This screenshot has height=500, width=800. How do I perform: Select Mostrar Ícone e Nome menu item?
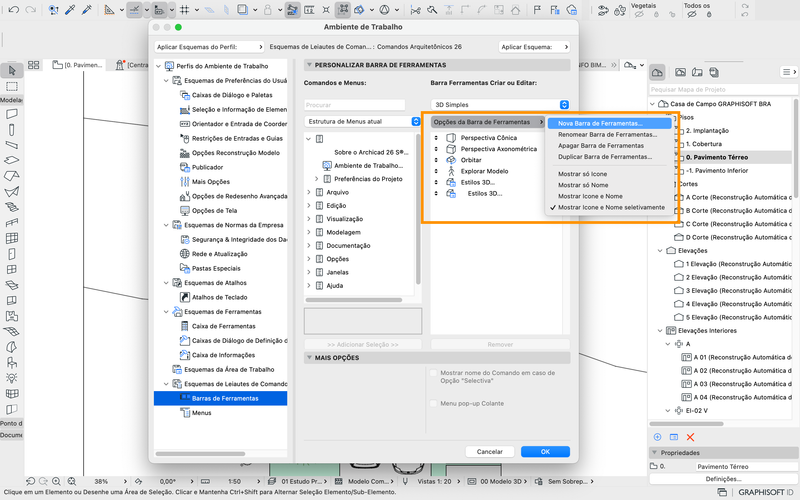pos(590,196)
